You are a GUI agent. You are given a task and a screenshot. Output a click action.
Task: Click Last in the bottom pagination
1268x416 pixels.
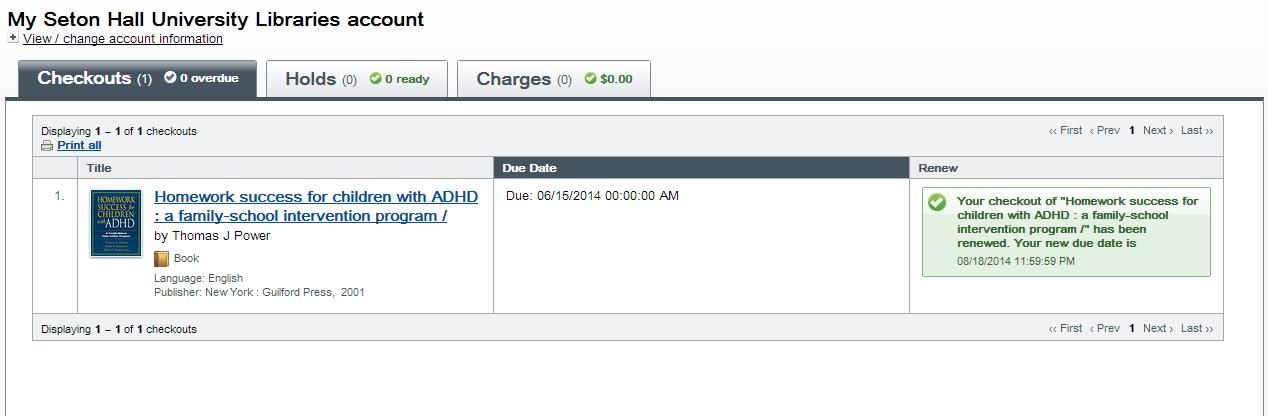pyautogui.click(x=1196, y=328)
